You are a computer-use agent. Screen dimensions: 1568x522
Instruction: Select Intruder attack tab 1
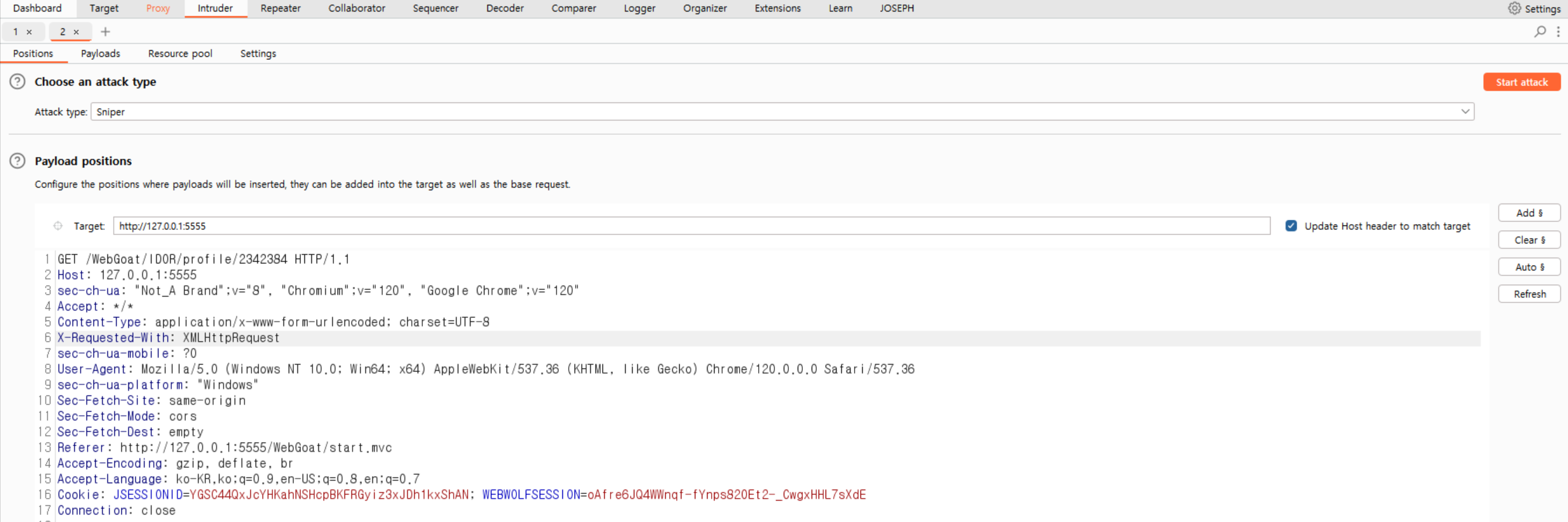16,31
